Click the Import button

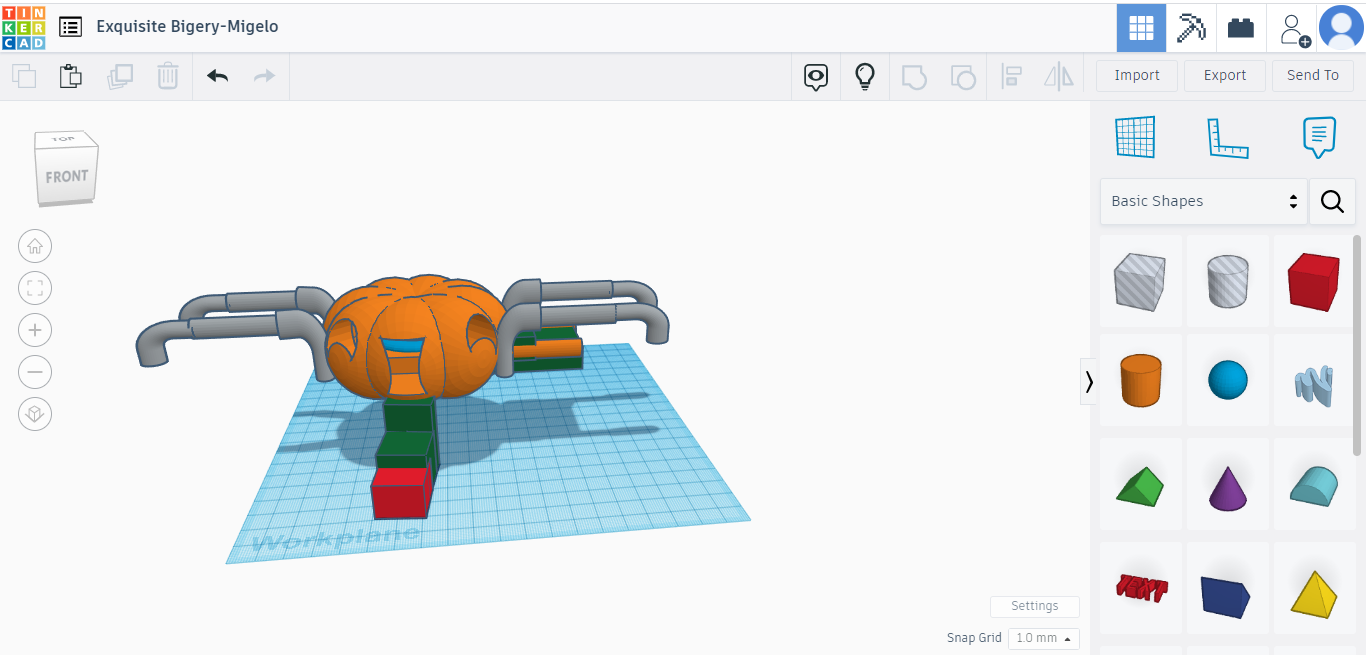coord(1137,75)
